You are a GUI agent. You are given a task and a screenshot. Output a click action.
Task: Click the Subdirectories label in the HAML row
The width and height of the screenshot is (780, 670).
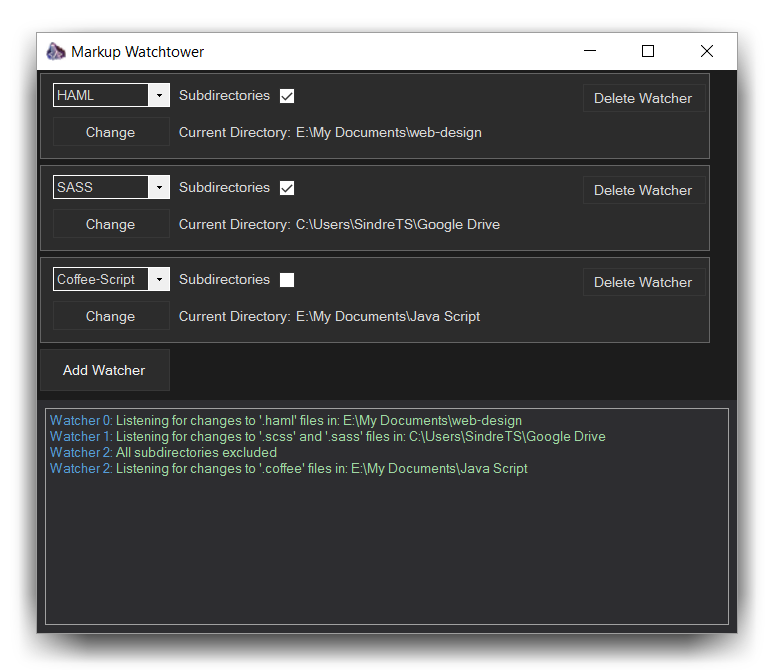point(224,96)
